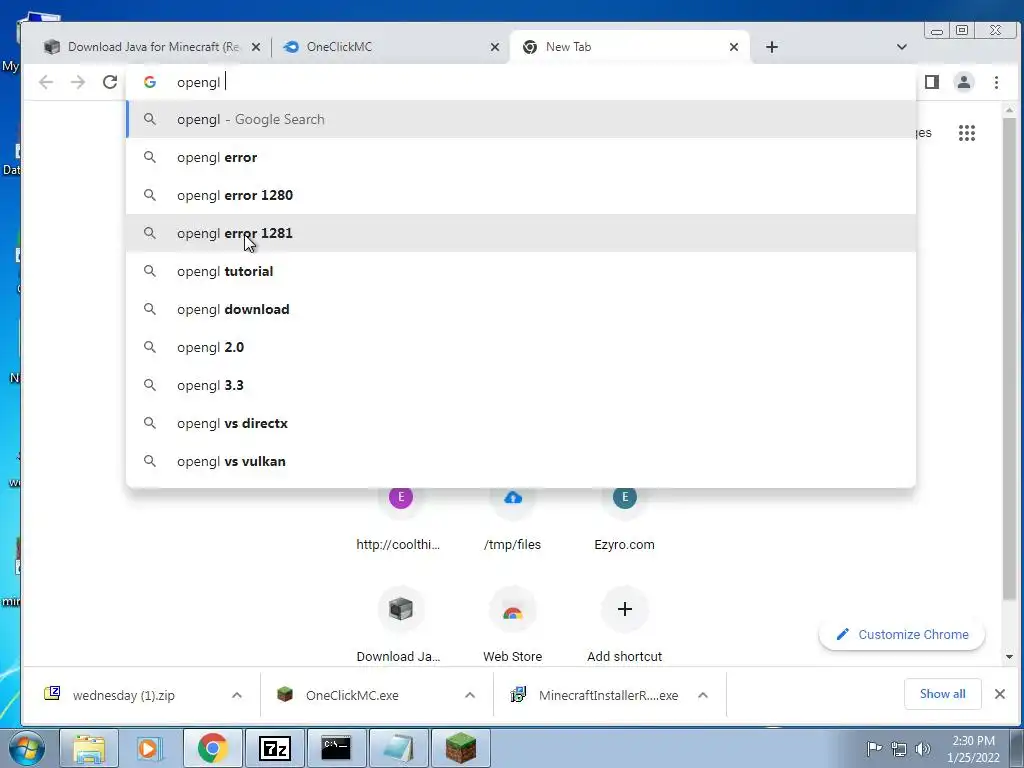Pick the 'opengl error 1280' suggestion
This screenshot has height=768, width=1024.
tap(521, 195)
